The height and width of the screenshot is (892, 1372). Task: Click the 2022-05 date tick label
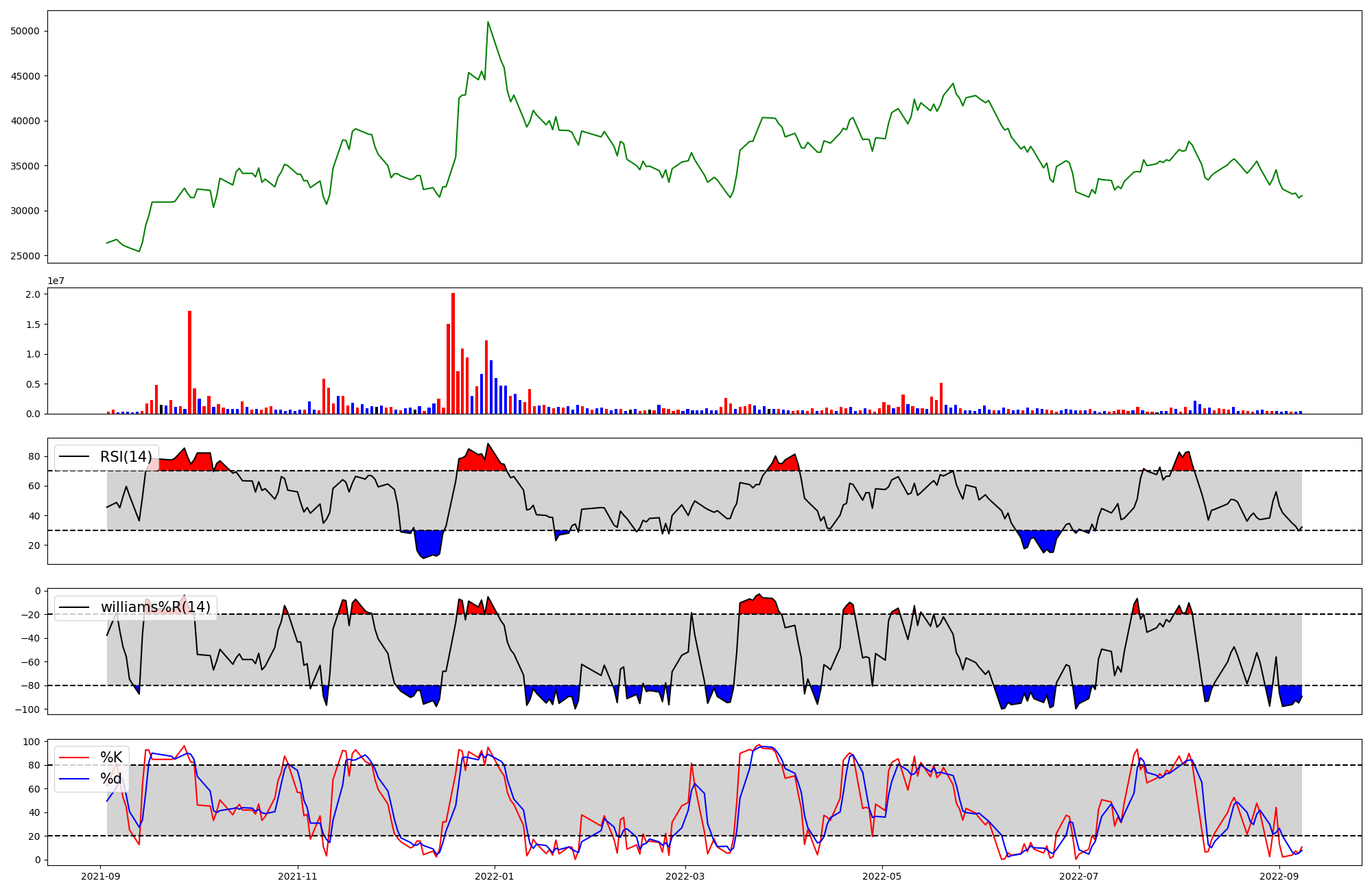(882, 876)
